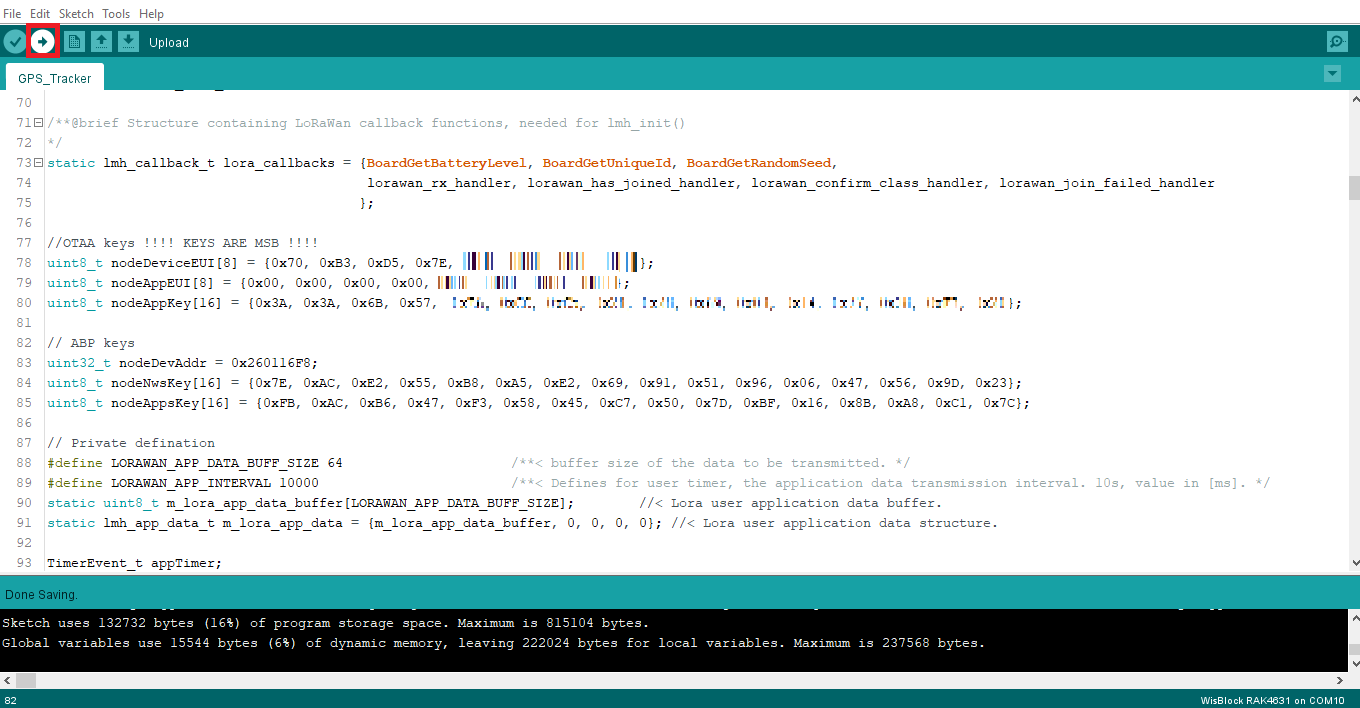1360x708 pixels.
Task: Place cursor on nodeDevAddr line 83
Action: (x=182, y=363)
